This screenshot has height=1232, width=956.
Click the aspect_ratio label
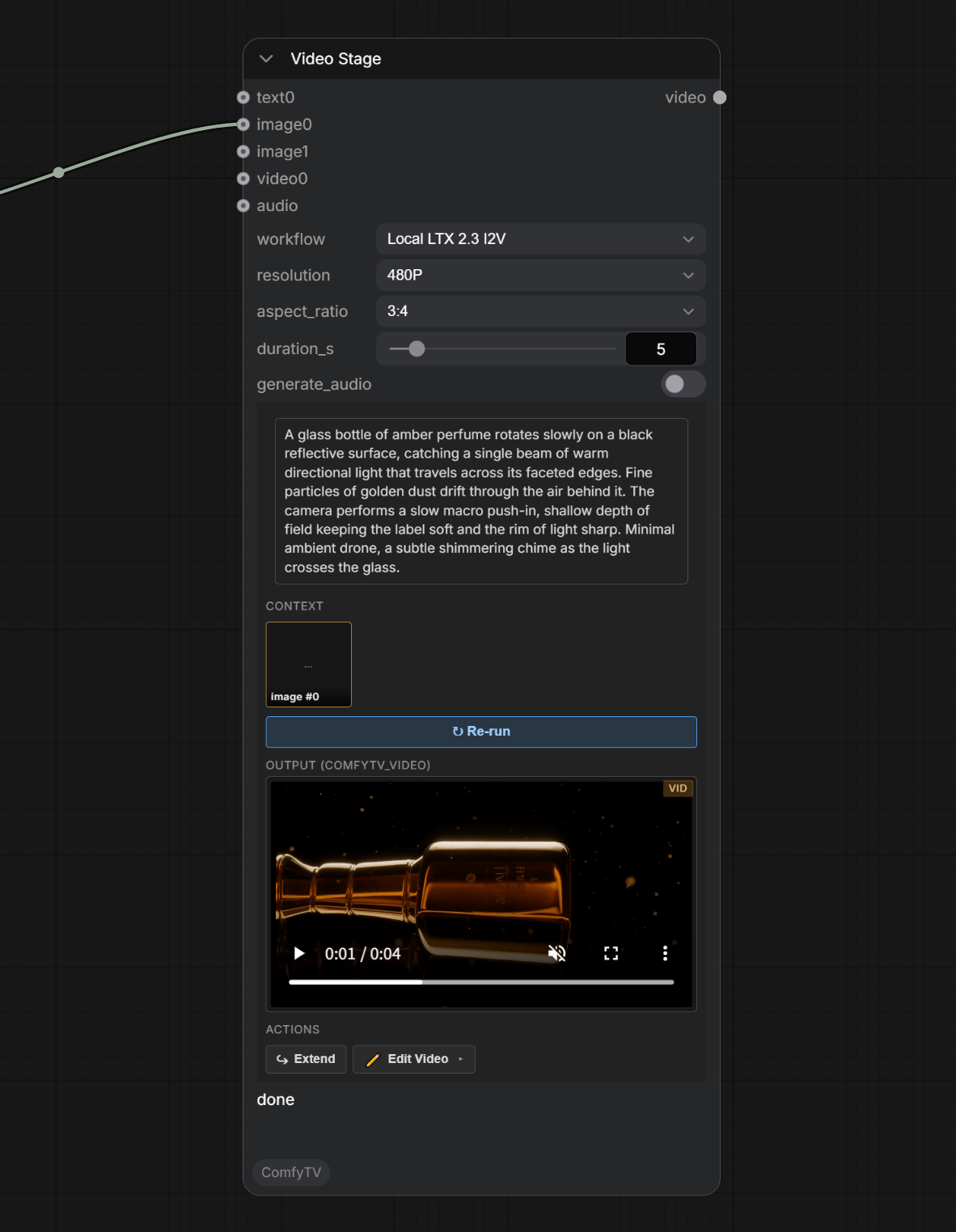(x=302, y=312)
